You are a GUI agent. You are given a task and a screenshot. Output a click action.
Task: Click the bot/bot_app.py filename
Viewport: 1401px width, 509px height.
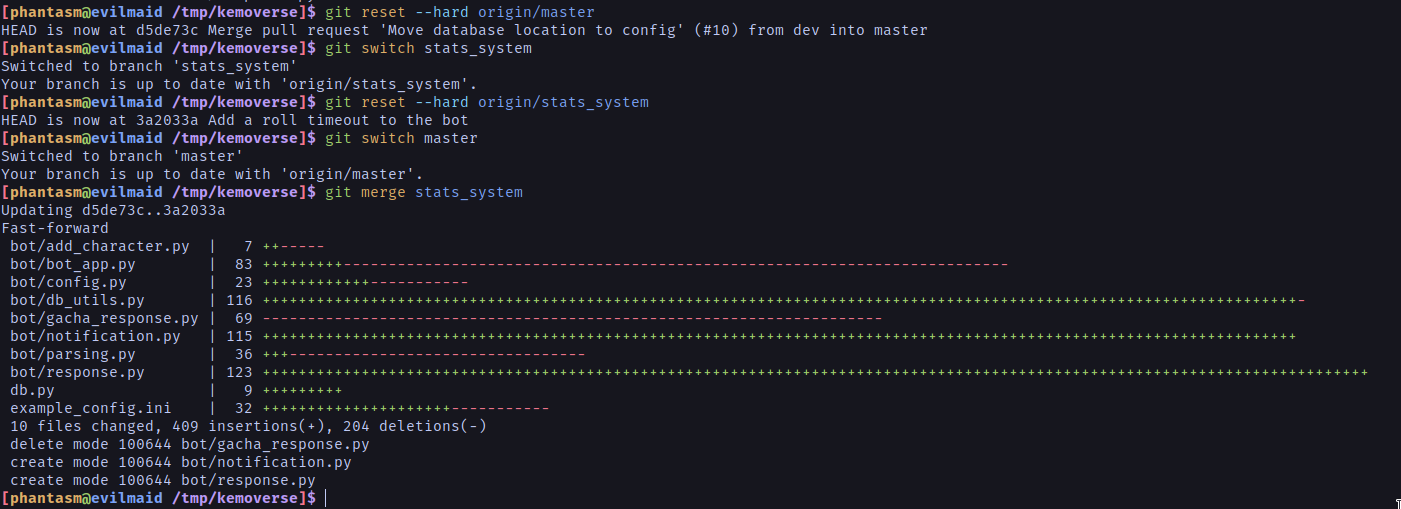tap(73, 264)
